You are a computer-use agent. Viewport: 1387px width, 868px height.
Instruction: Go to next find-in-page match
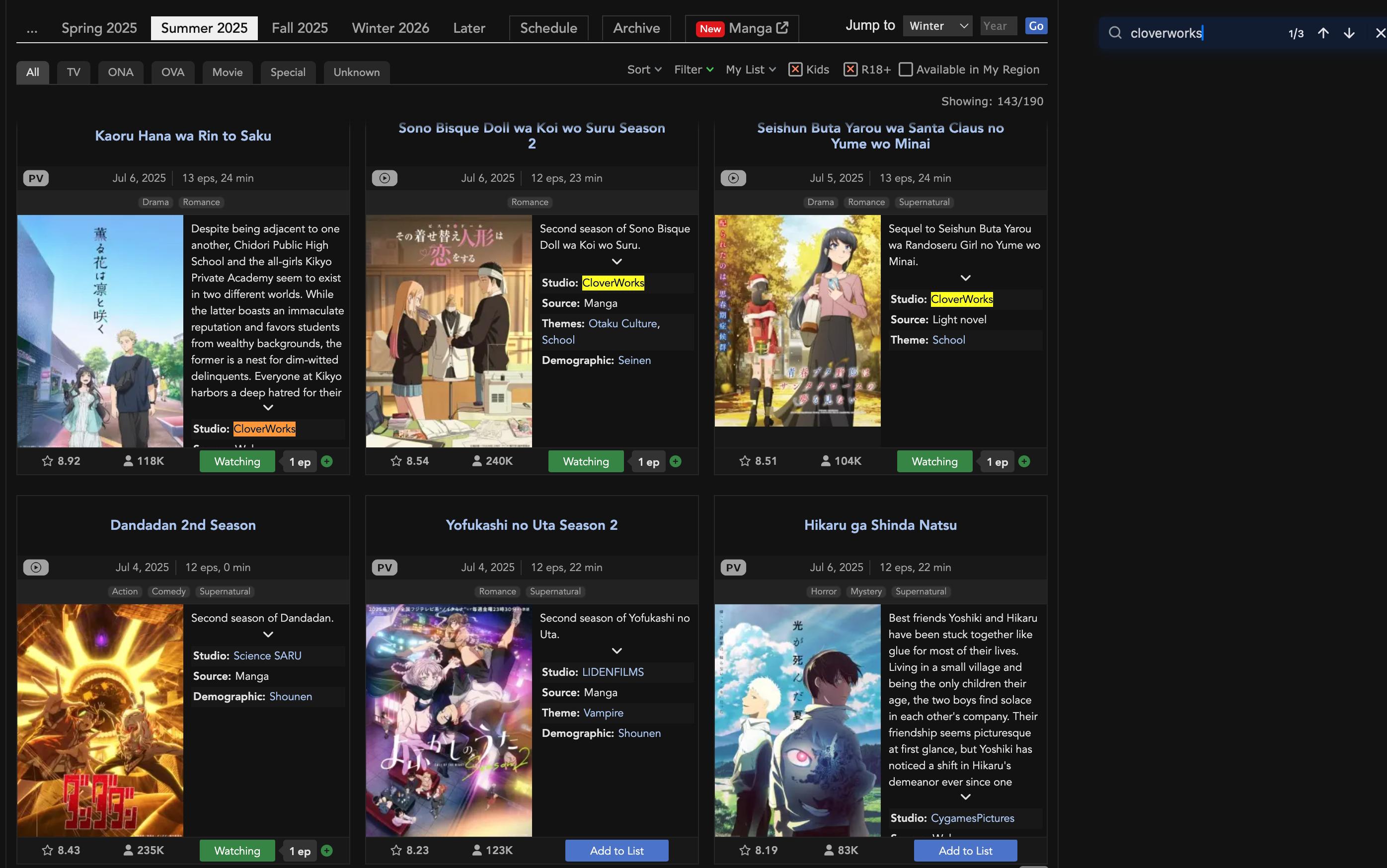pos(1349,33)
